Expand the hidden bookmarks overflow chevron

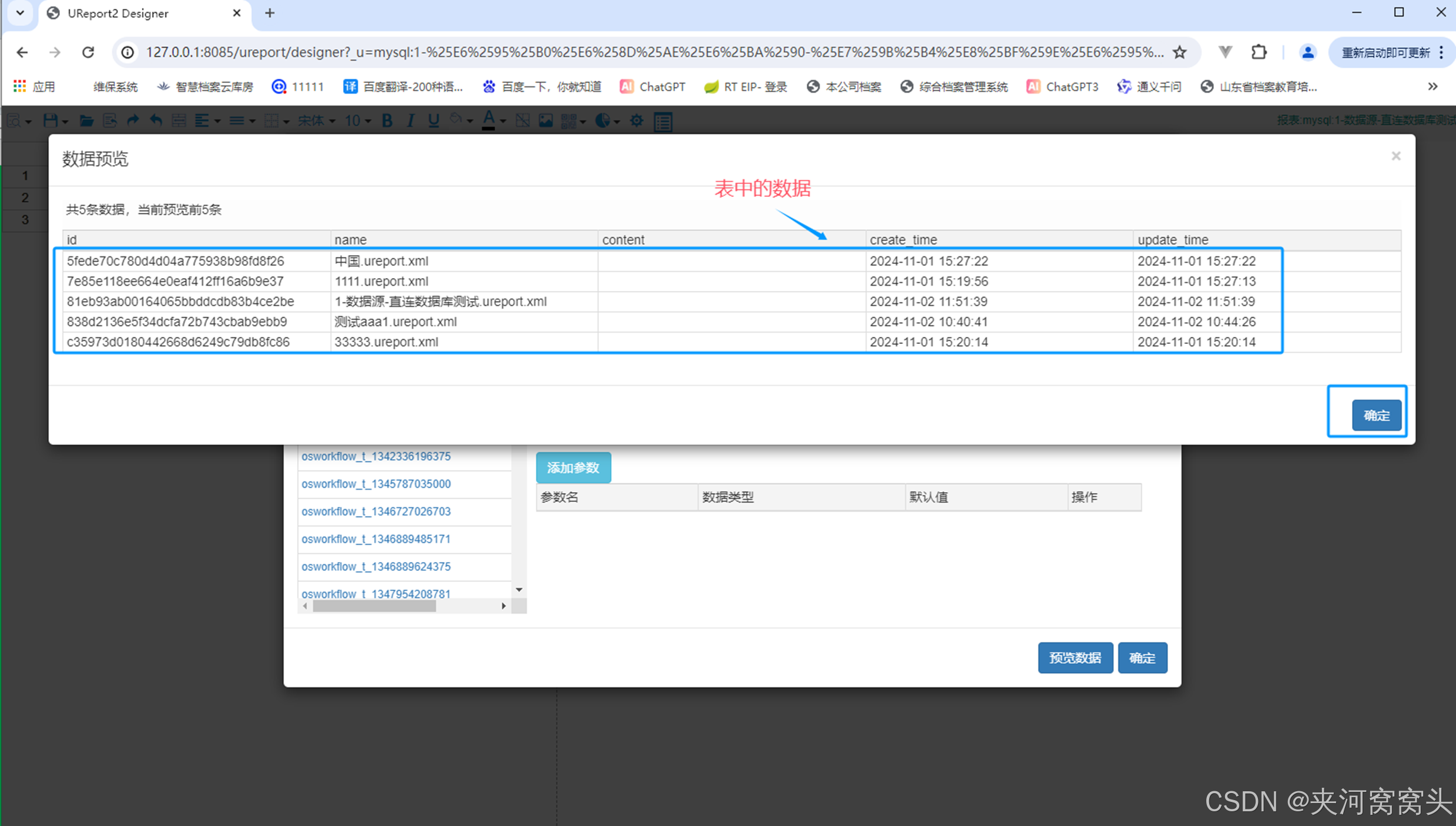click(x=1432, y=86)
